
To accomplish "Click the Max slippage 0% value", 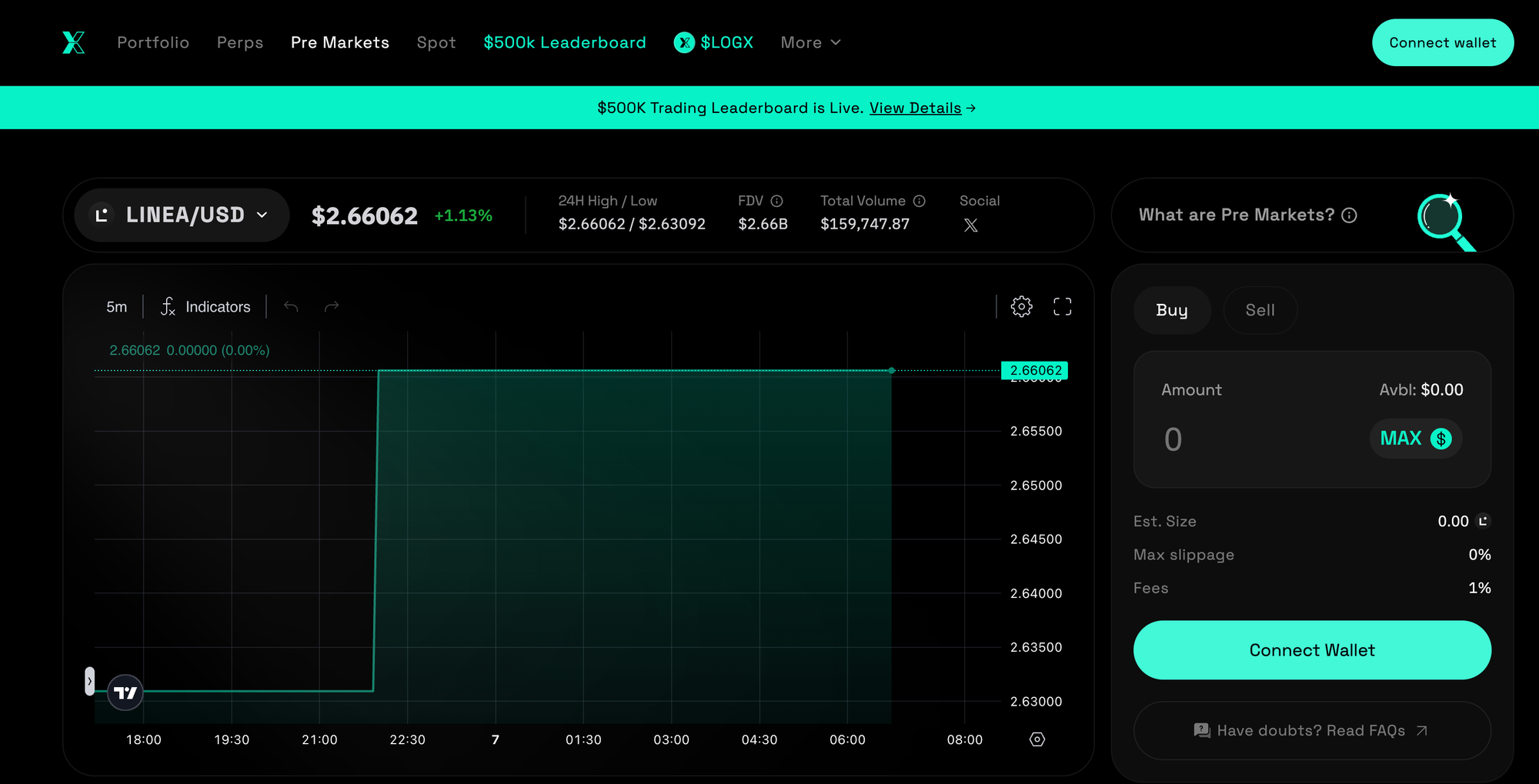I will (1479, 555).
